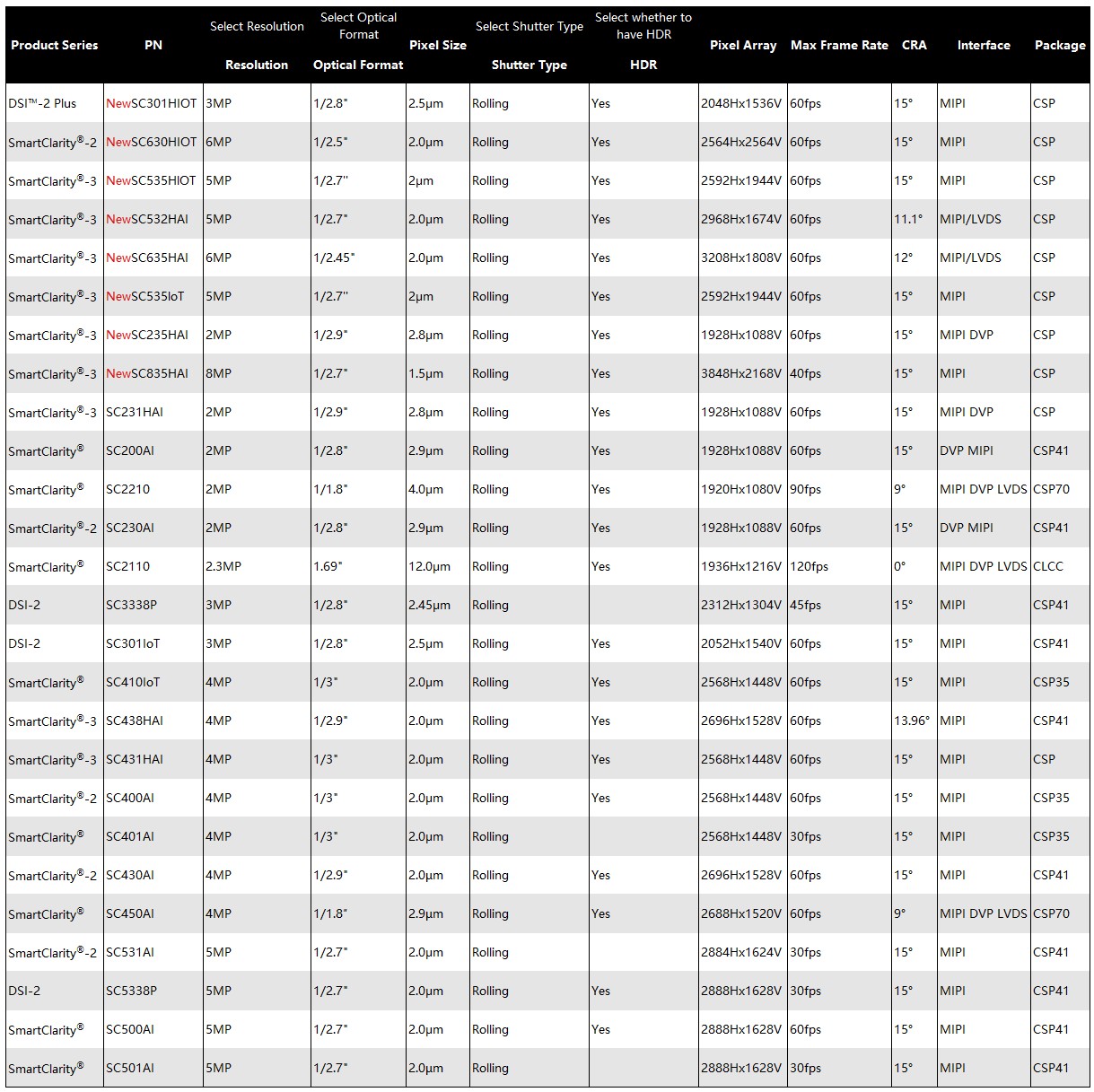Screen dimensions: 1094x1092
Task: Open the Select Shutter Type filter header
Action: tap(529, 27)
